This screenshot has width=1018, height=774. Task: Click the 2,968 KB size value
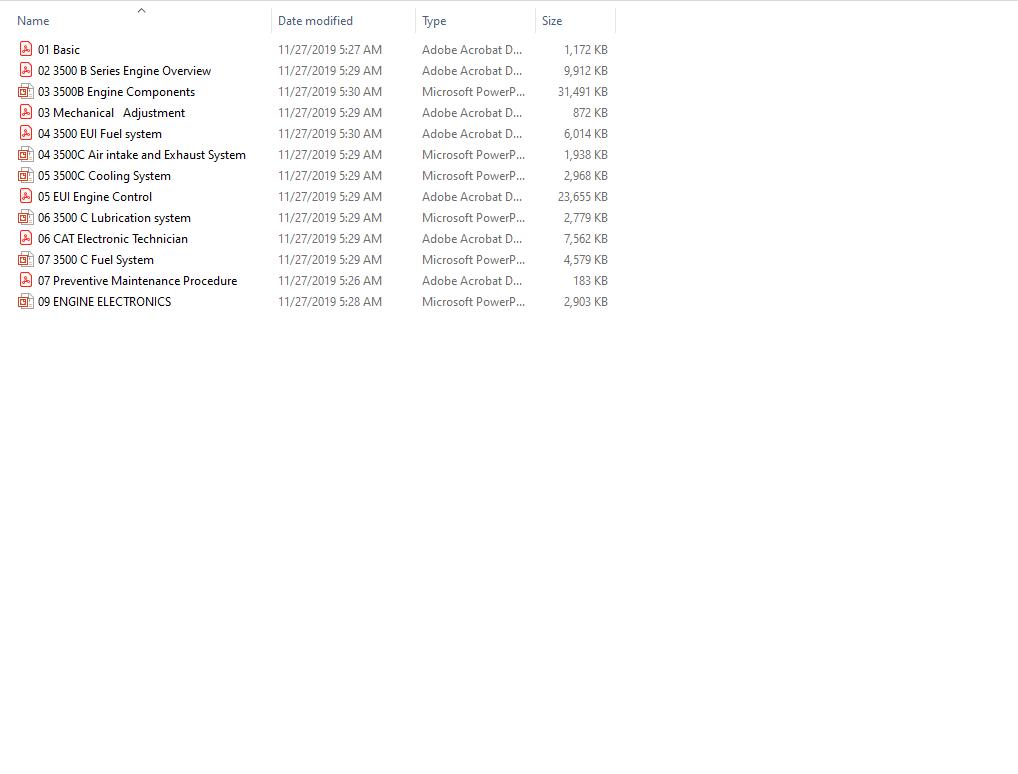coord(586,175)
